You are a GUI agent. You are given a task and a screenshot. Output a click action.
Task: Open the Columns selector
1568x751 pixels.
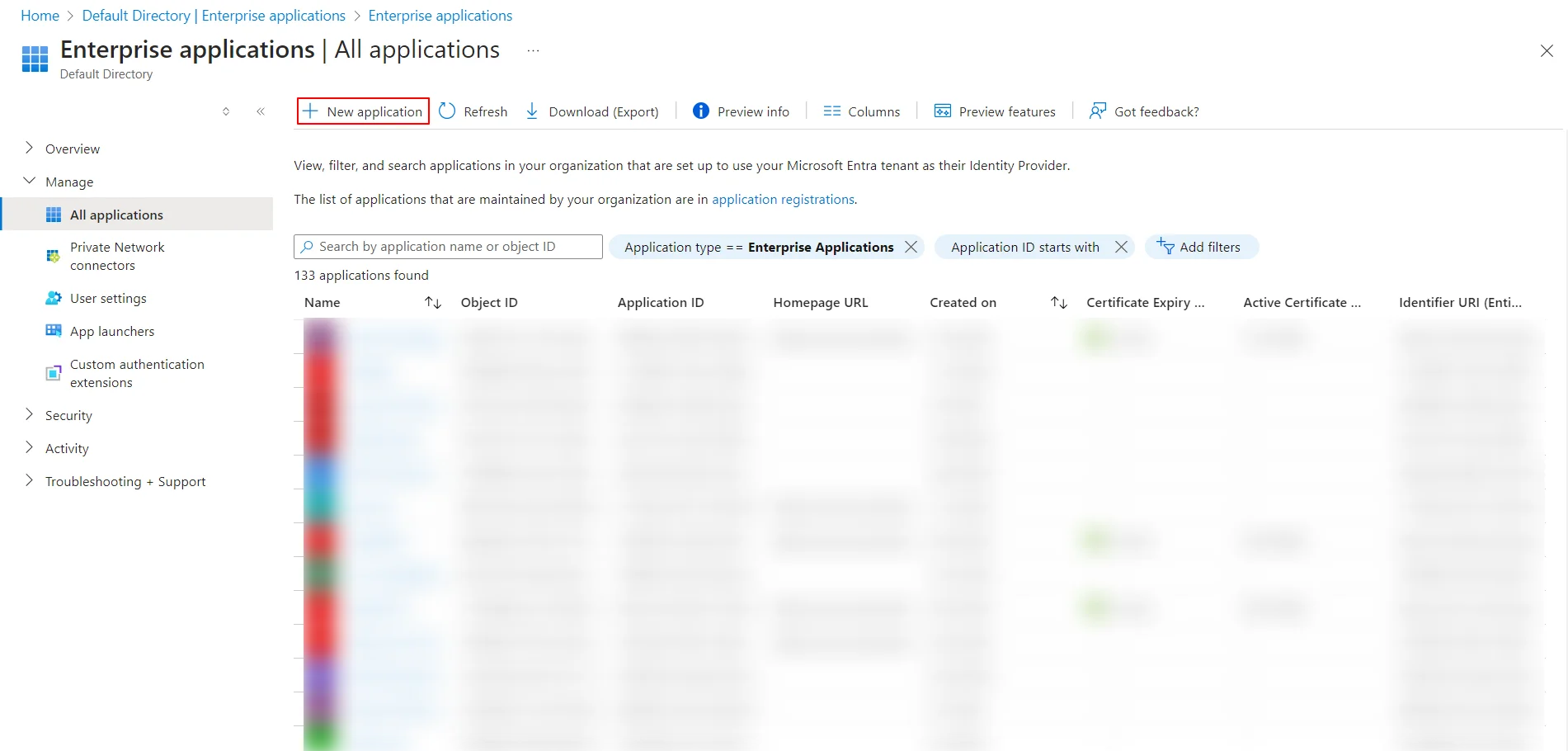[860, 111]
